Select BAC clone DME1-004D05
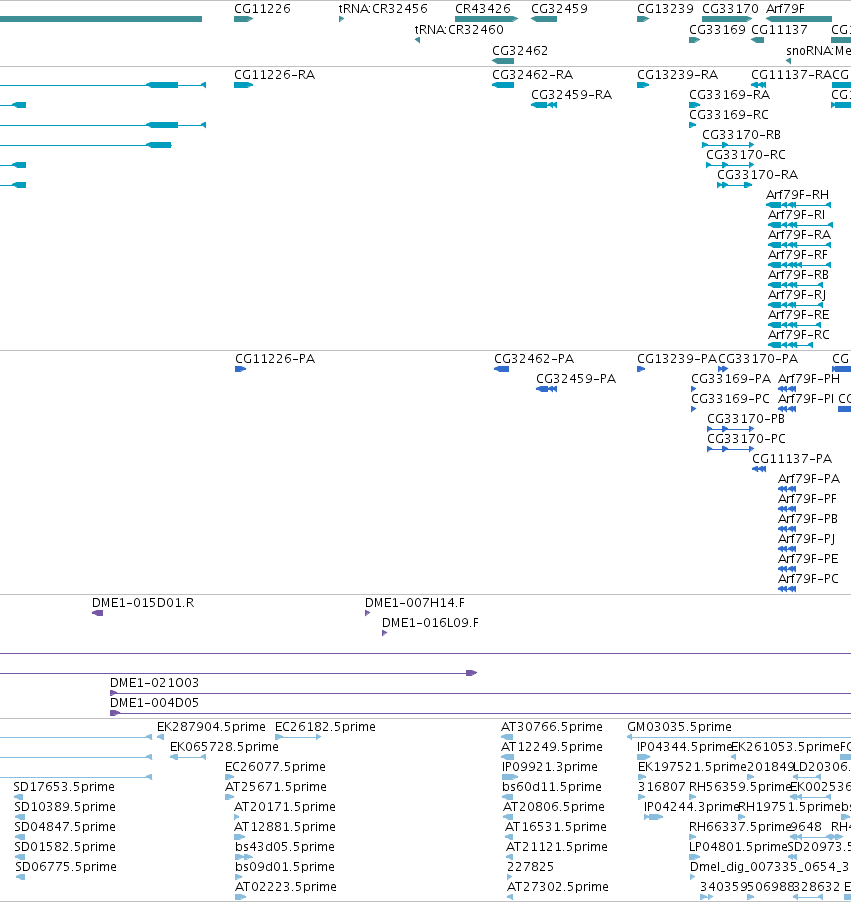851x902 pixels. click(480, 713)
